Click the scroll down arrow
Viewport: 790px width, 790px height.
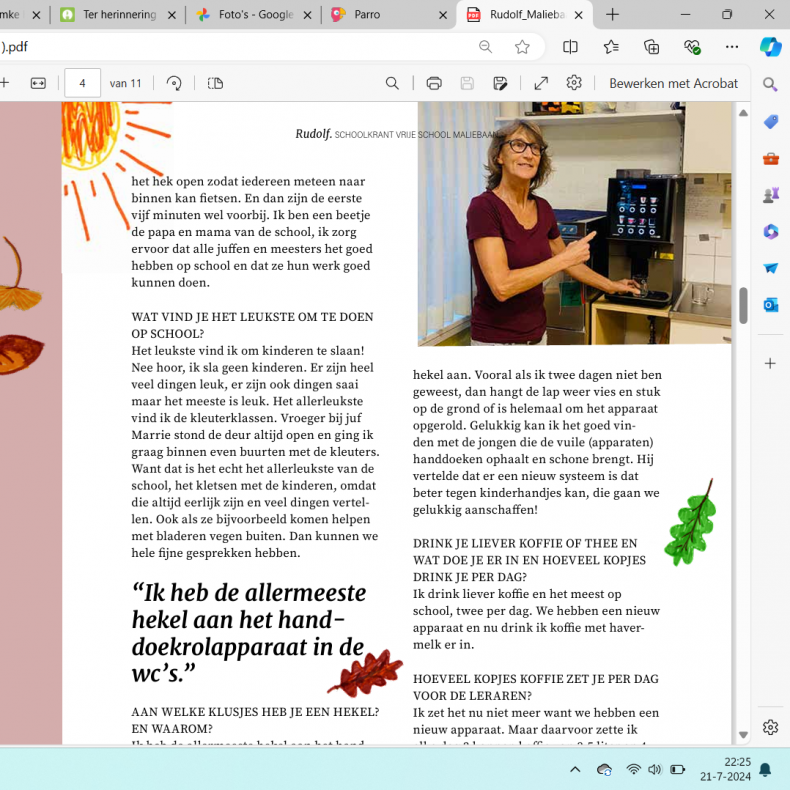tap(743, 735)
